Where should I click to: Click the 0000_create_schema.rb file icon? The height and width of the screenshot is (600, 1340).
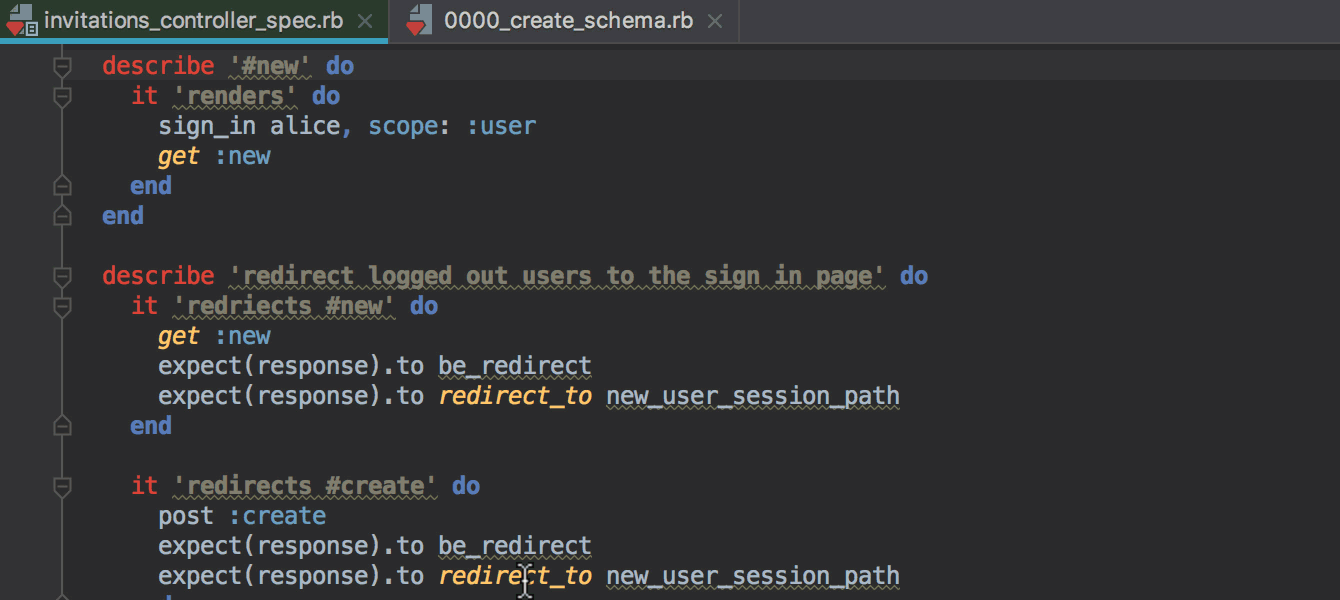click(x=418, y=20)
